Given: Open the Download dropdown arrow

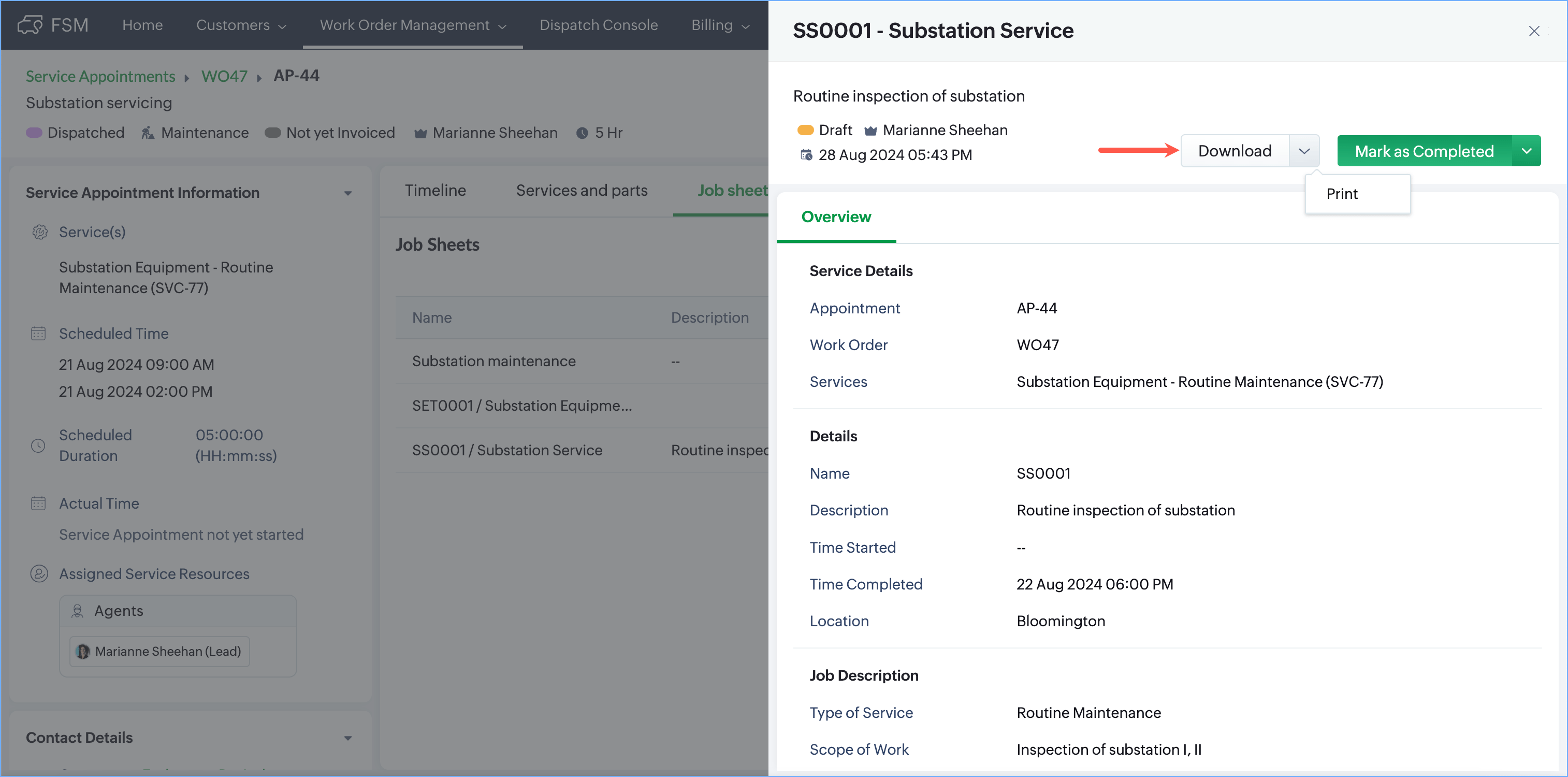Looking at the screenshot, I should click(x=1304, y=151).
